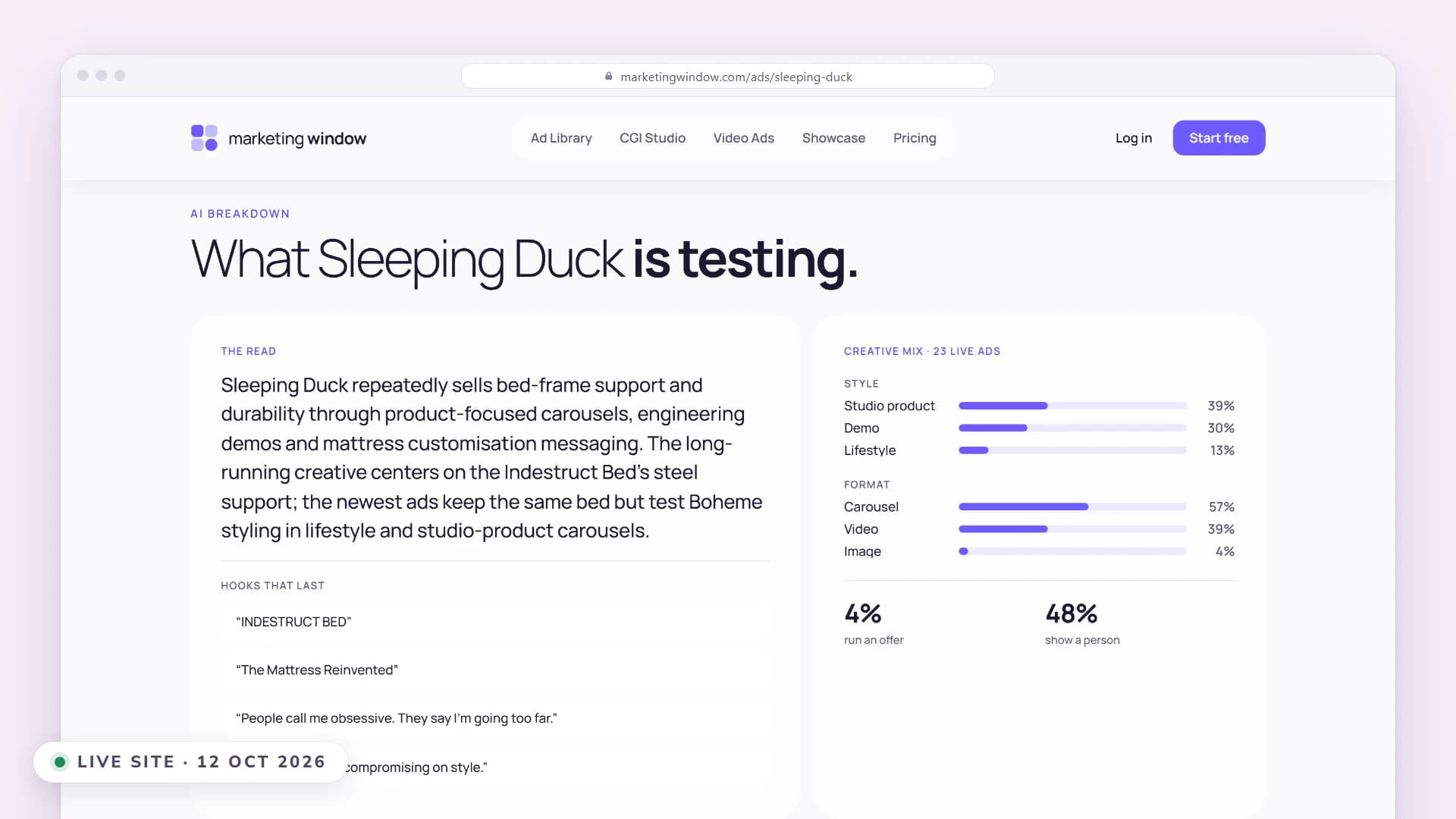Click CREATIVE MIX · 23 LIVE ADS heading
The width and height of the screenshot is (1456, 819).
click(922, 351)
